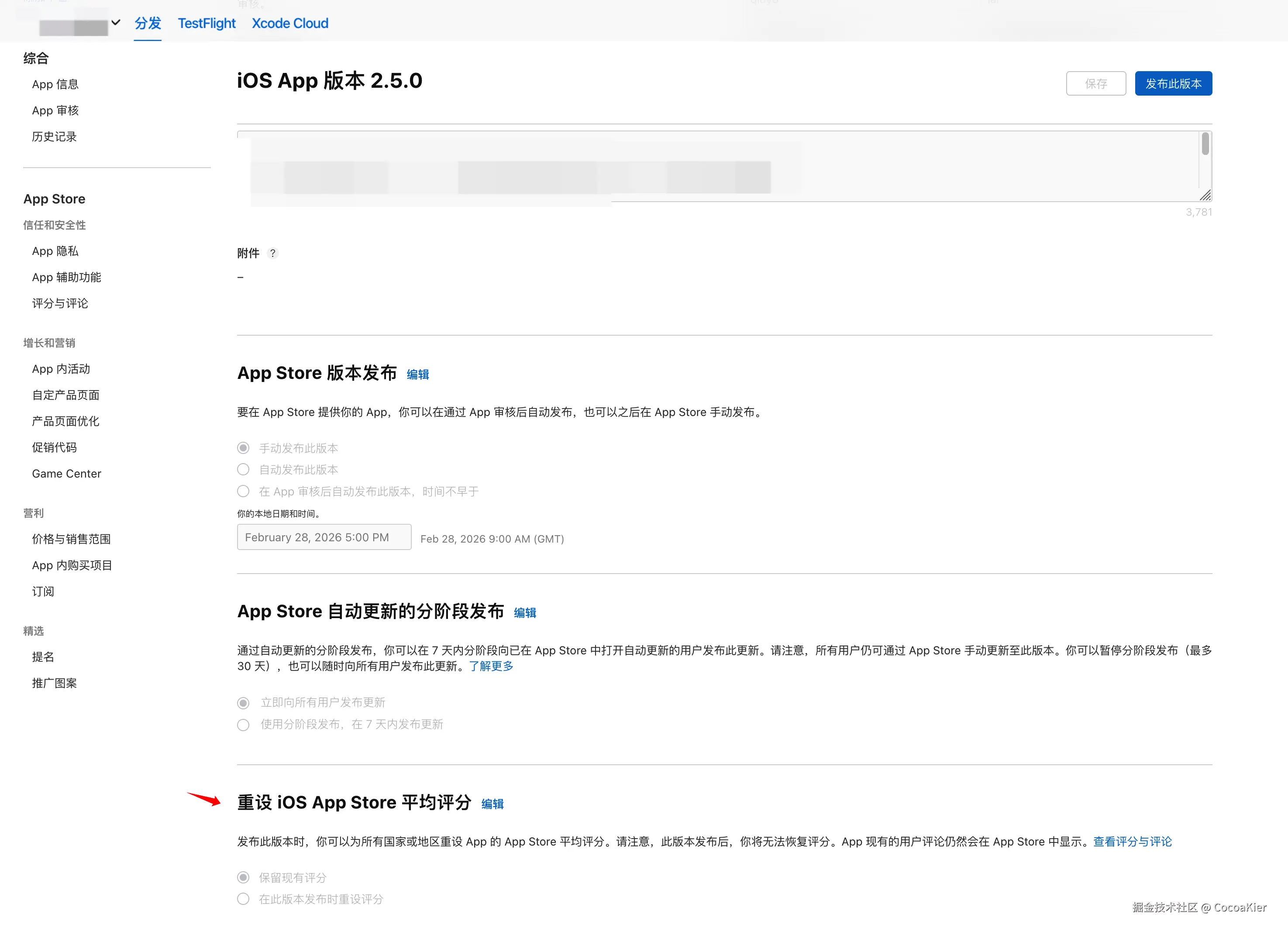Select 在 App 审核后自动发布此版本

coord(243,491)
